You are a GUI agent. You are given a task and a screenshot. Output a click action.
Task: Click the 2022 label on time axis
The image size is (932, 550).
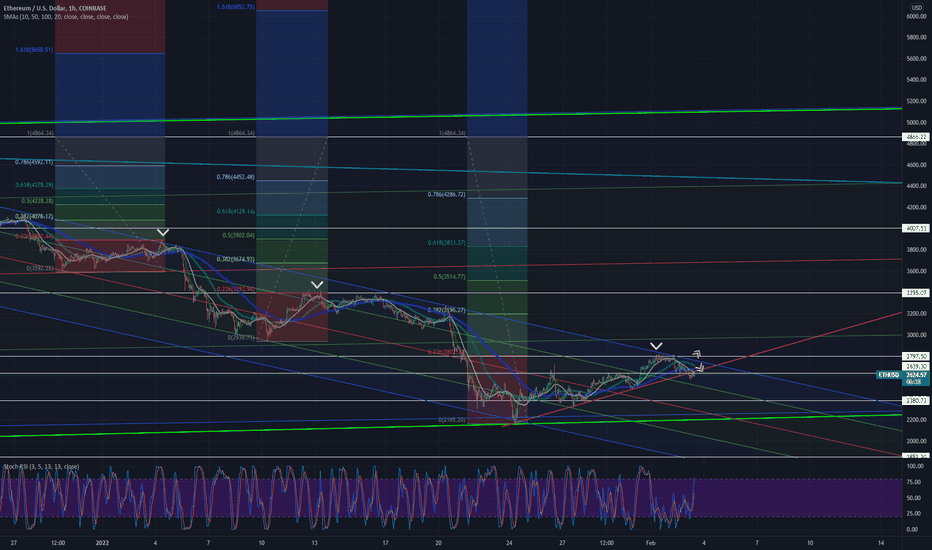point(102,543)
